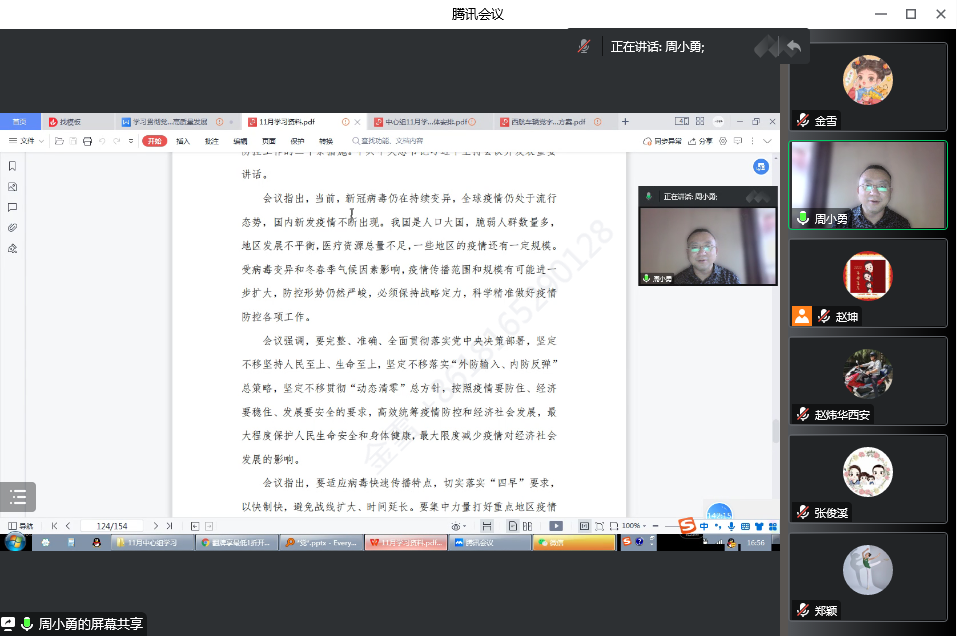Click the red 开始 ribbon button
Screen dimensions: 957x636
point(154,141)
